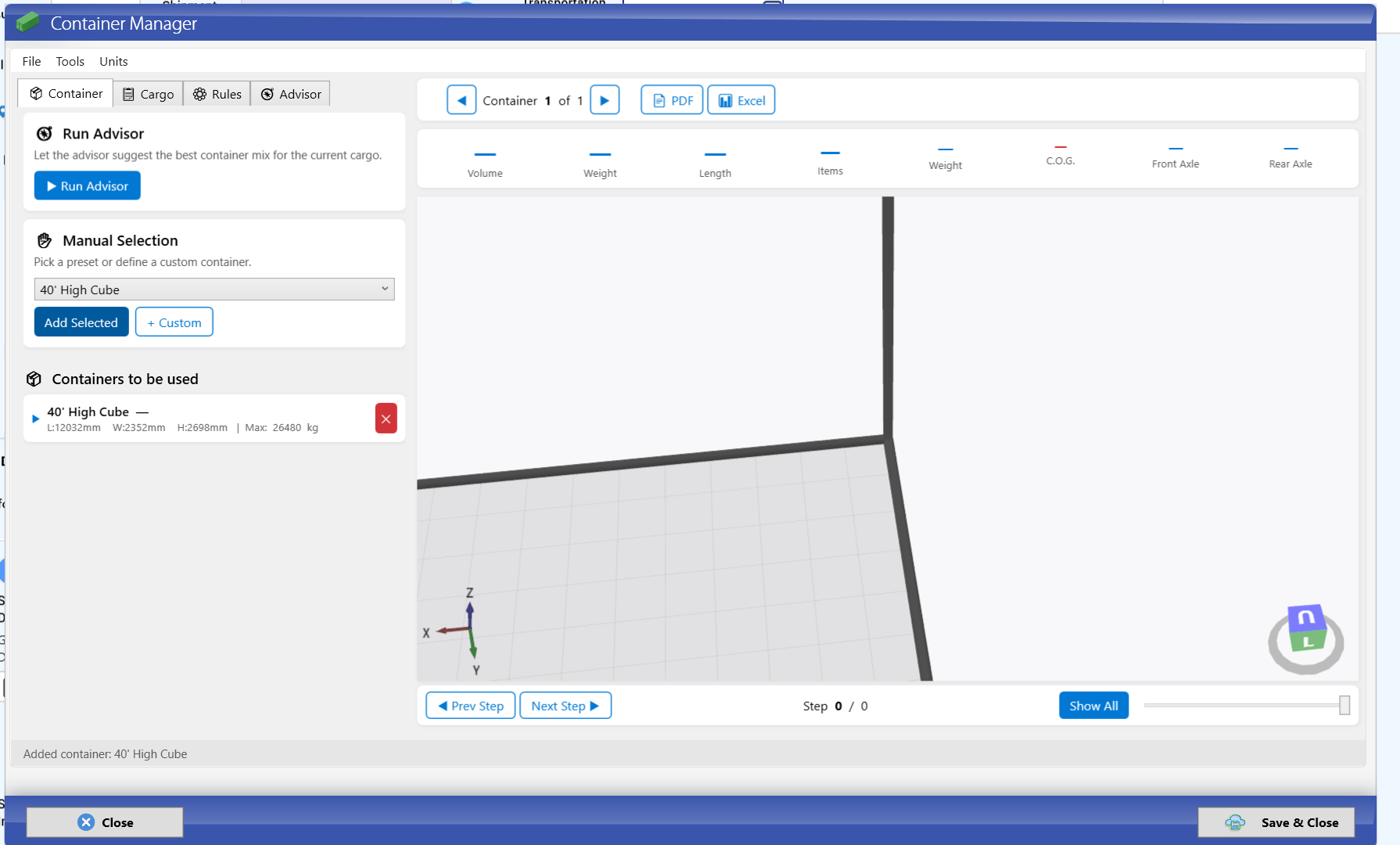Click the Front Axle indicator
Viewport: 1400px width, 845px height.
(1176, 157)
